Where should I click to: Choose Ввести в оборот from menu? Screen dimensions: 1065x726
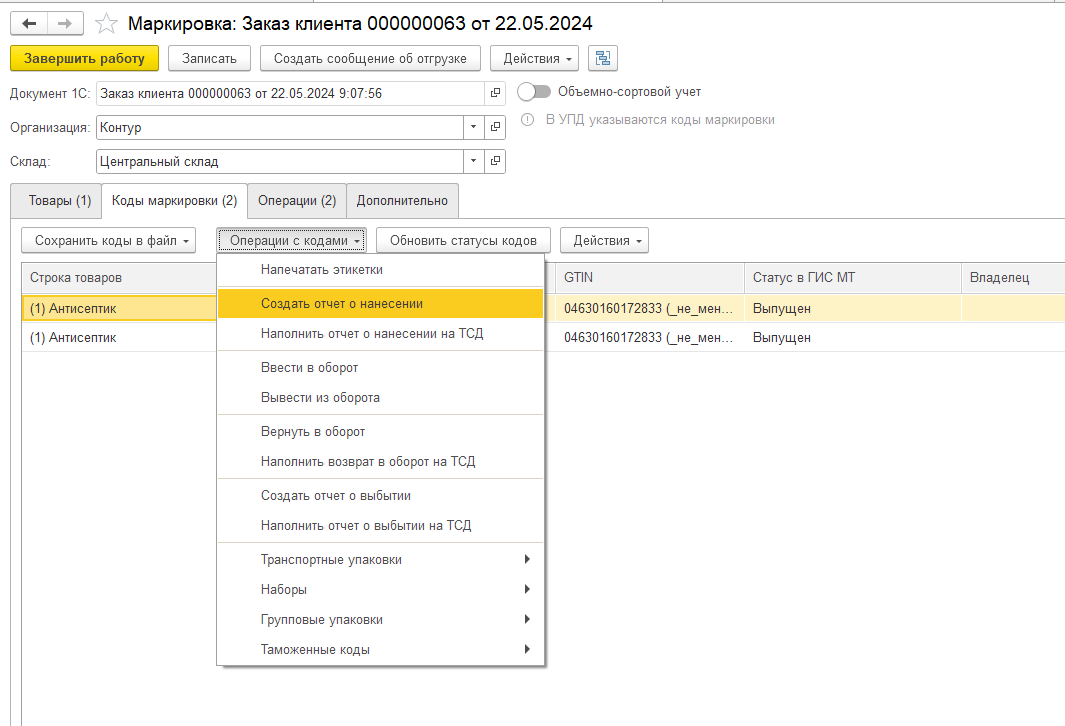[x=309, y=368]
